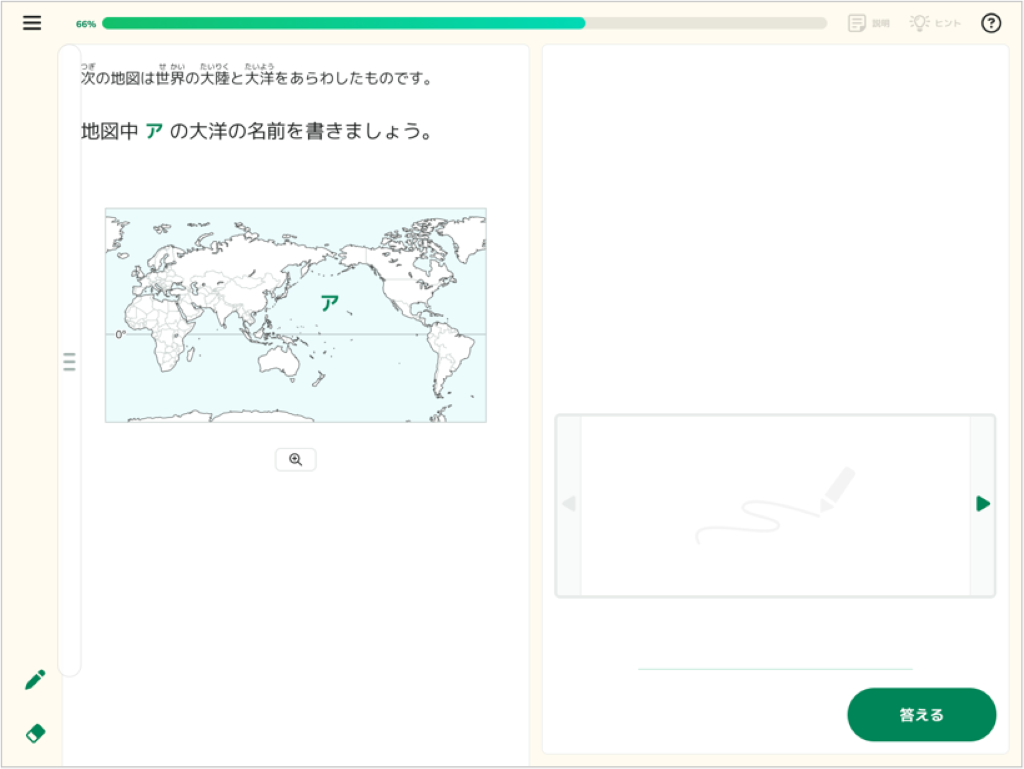Click the world map image

pos(296,315)
